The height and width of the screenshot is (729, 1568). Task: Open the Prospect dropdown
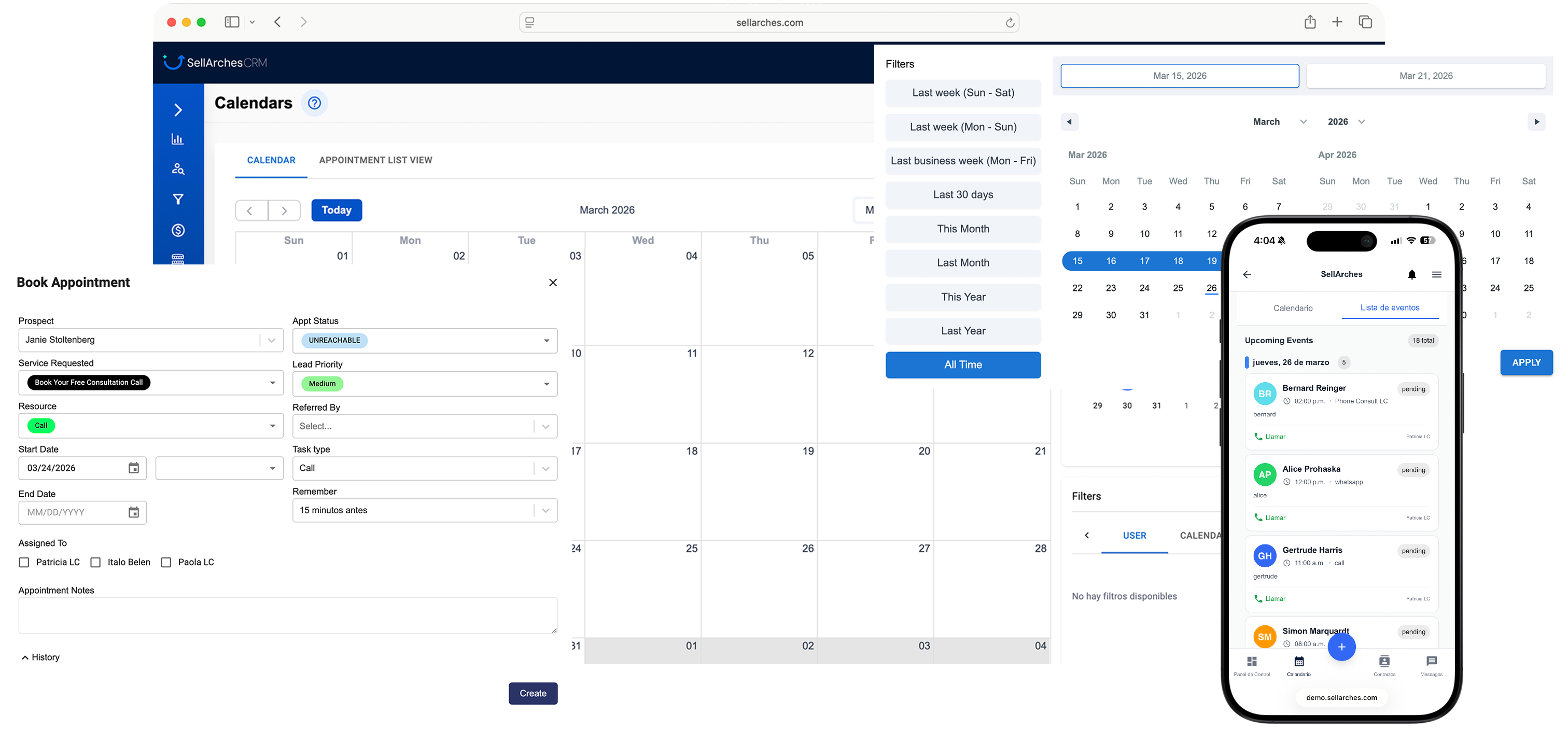[151, 340]
